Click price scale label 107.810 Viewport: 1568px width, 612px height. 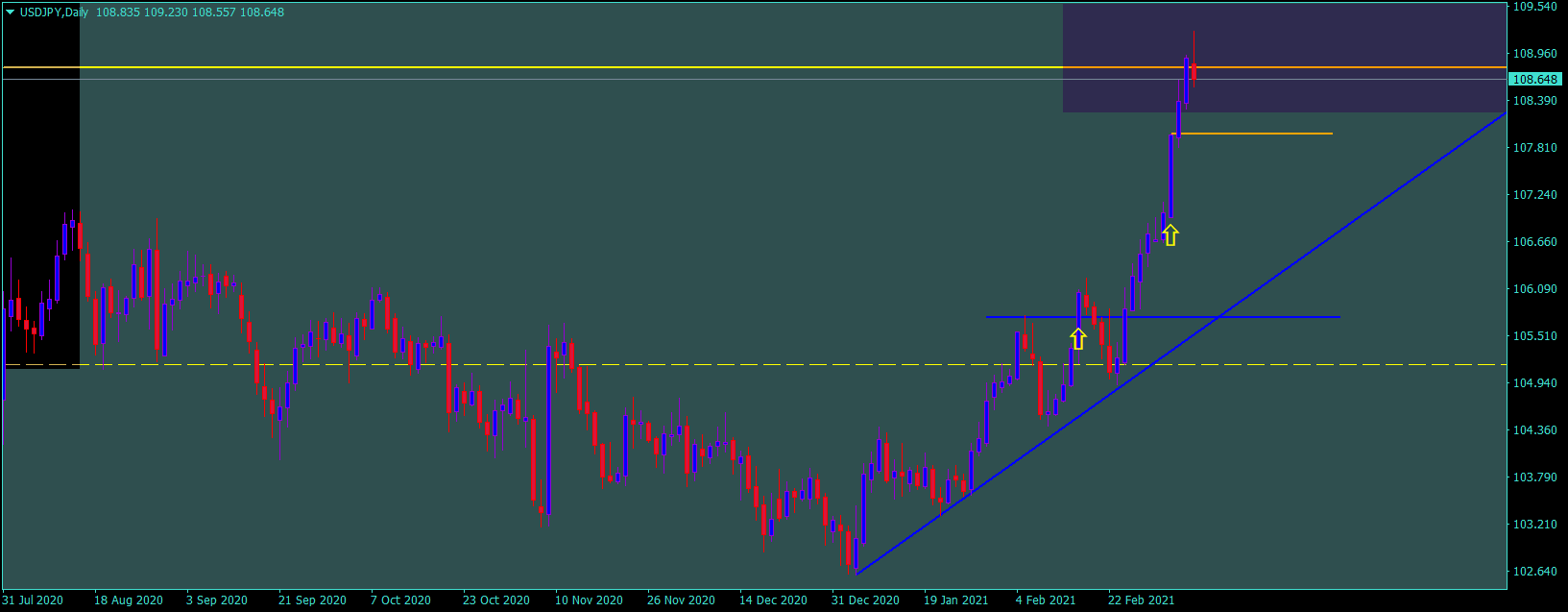point(1535,148)
